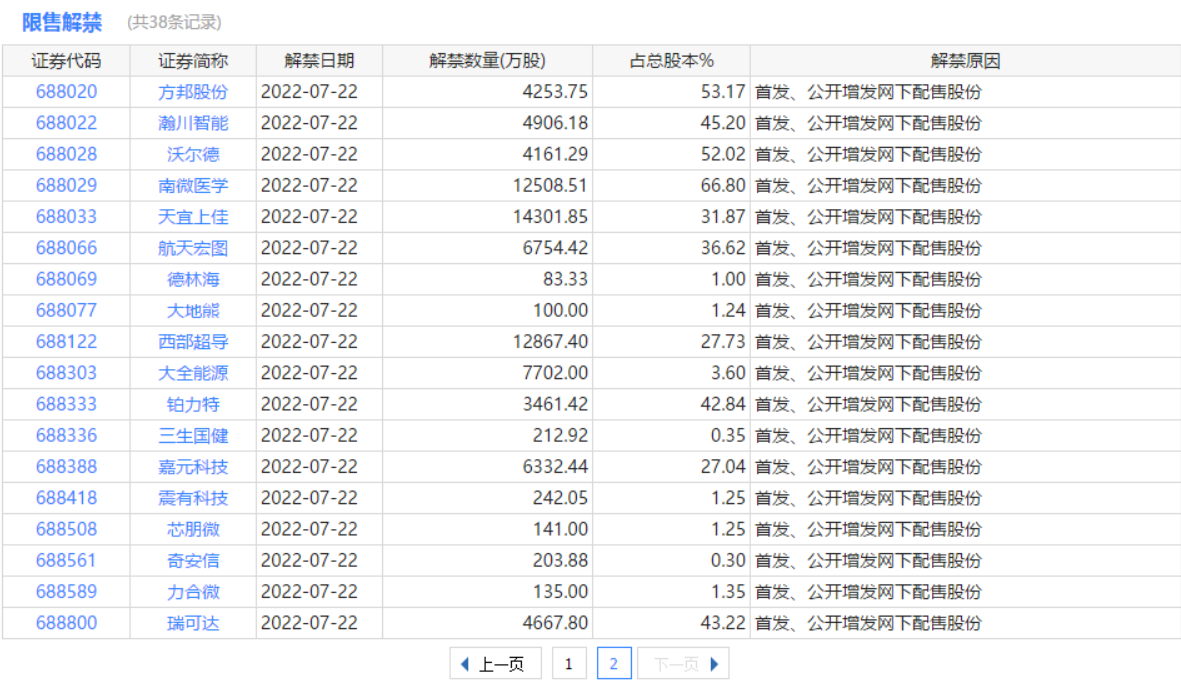This screenshot has height=689, width=1181.
Task: Open page 1 of results
Action: pyautogui.click(x=569, y=664)
